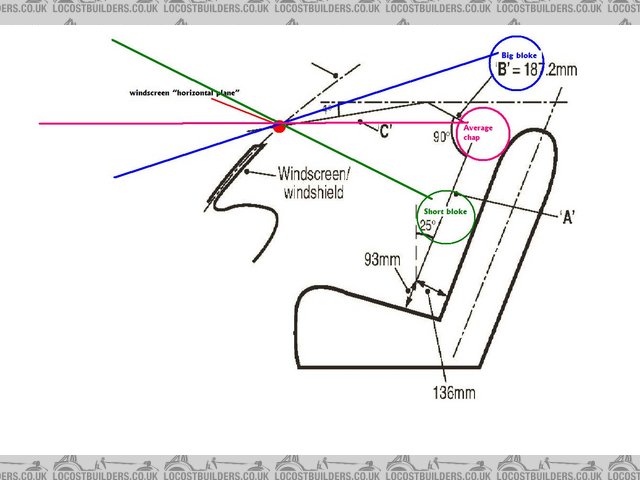Click the 25° angle label
Viewport: 640px width, 480px height.
426,227
